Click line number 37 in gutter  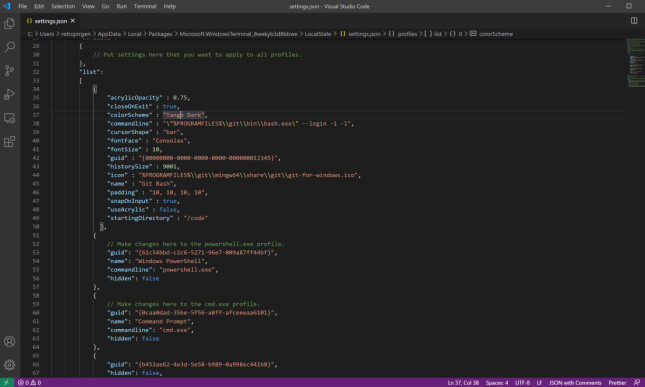36,115
